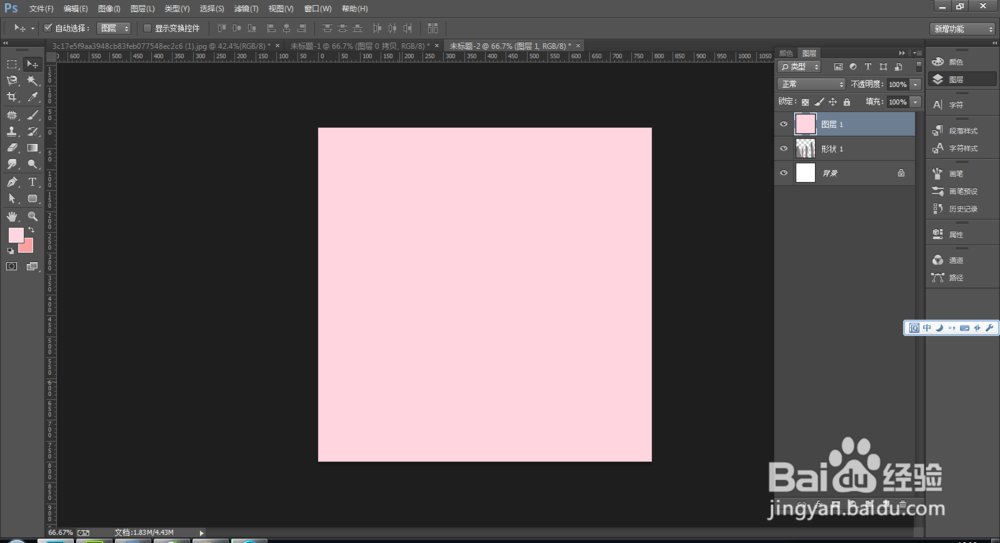Reset default foreground and background colors
Viewport: 1000px width, 543px height.
pyautogui.click(x=10, y=251)
